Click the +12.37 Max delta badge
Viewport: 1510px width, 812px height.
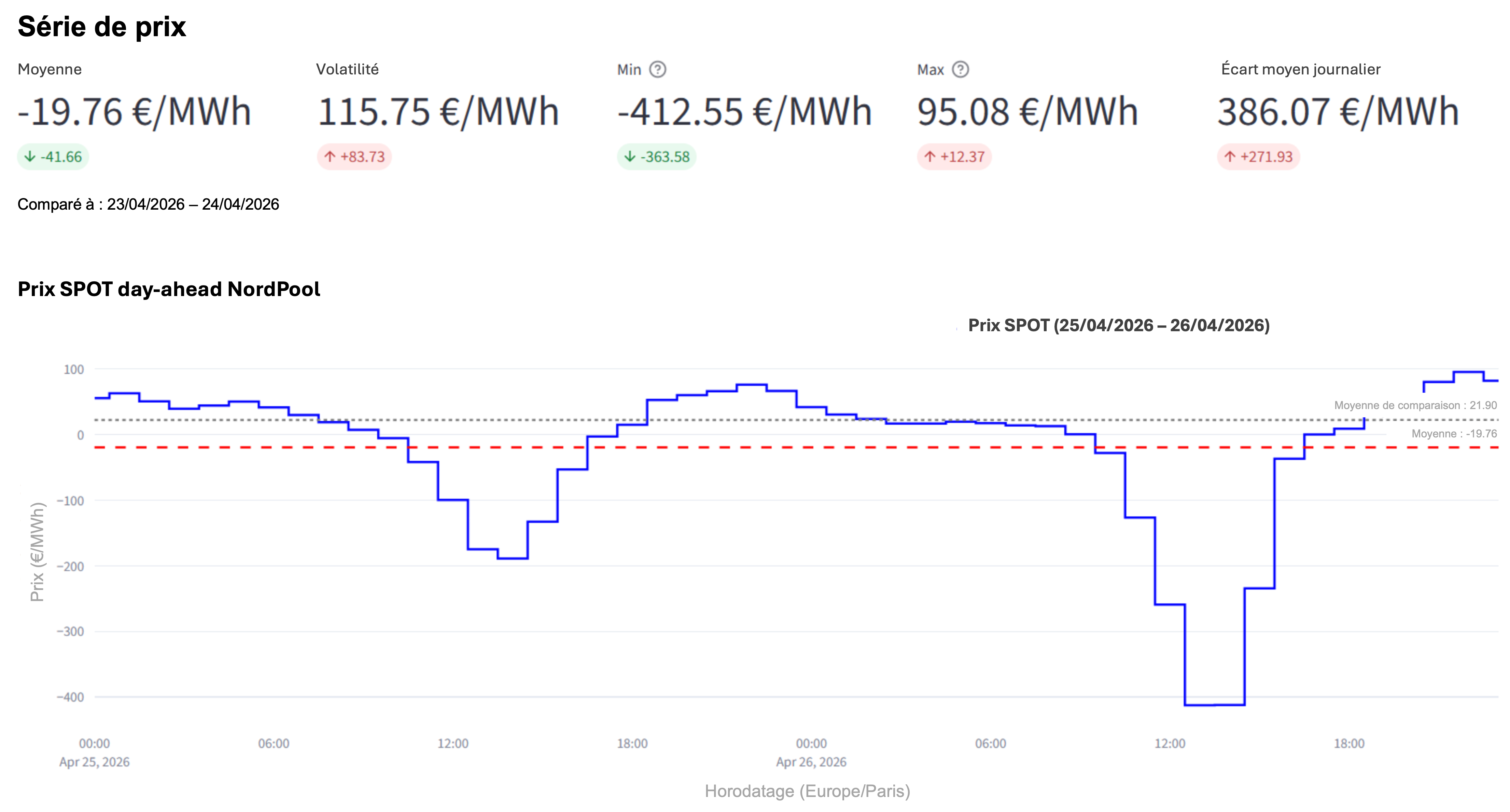(x=954, y=157)
